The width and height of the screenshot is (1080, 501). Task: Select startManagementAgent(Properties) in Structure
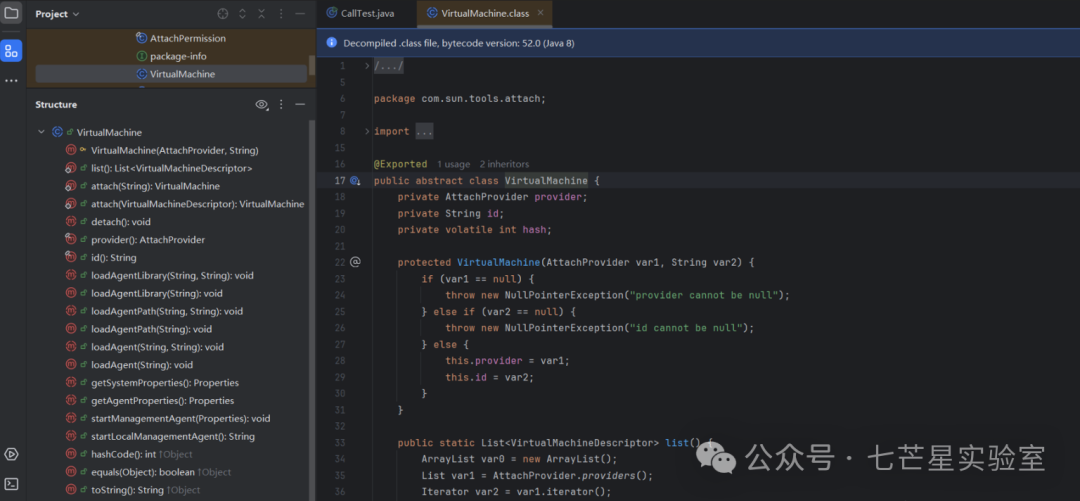(180, 418)
